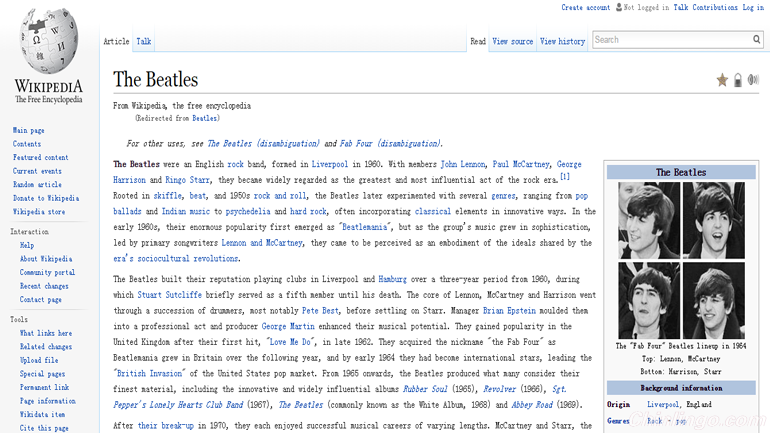Open the View history tab
Image resolution: width=770 pixels, height=433 pixels.
point(563,42)
